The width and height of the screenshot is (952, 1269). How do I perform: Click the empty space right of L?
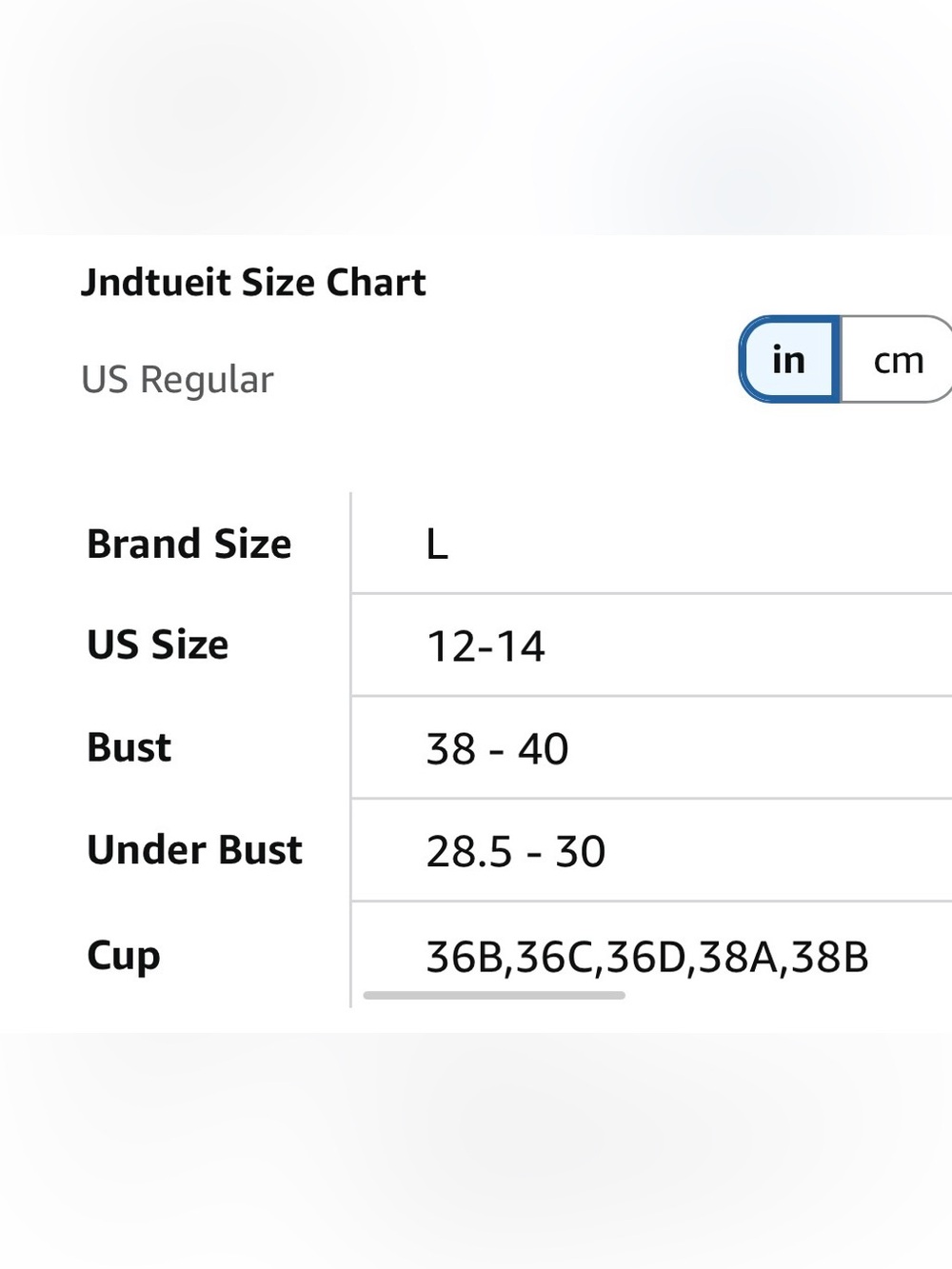tap(700, 544)
